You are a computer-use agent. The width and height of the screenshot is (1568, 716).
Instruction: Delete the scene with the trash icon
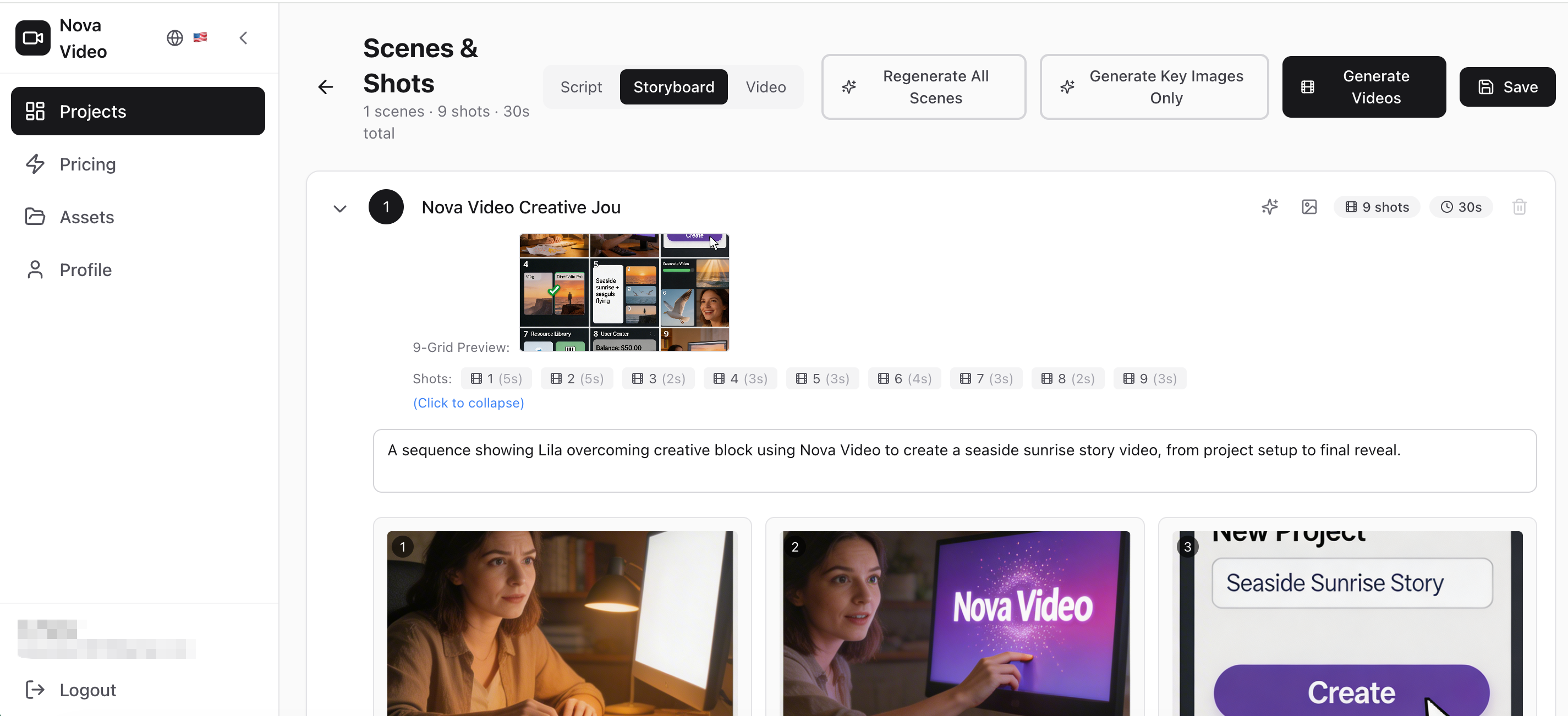pyautogui.click(x=1519, y=207)
